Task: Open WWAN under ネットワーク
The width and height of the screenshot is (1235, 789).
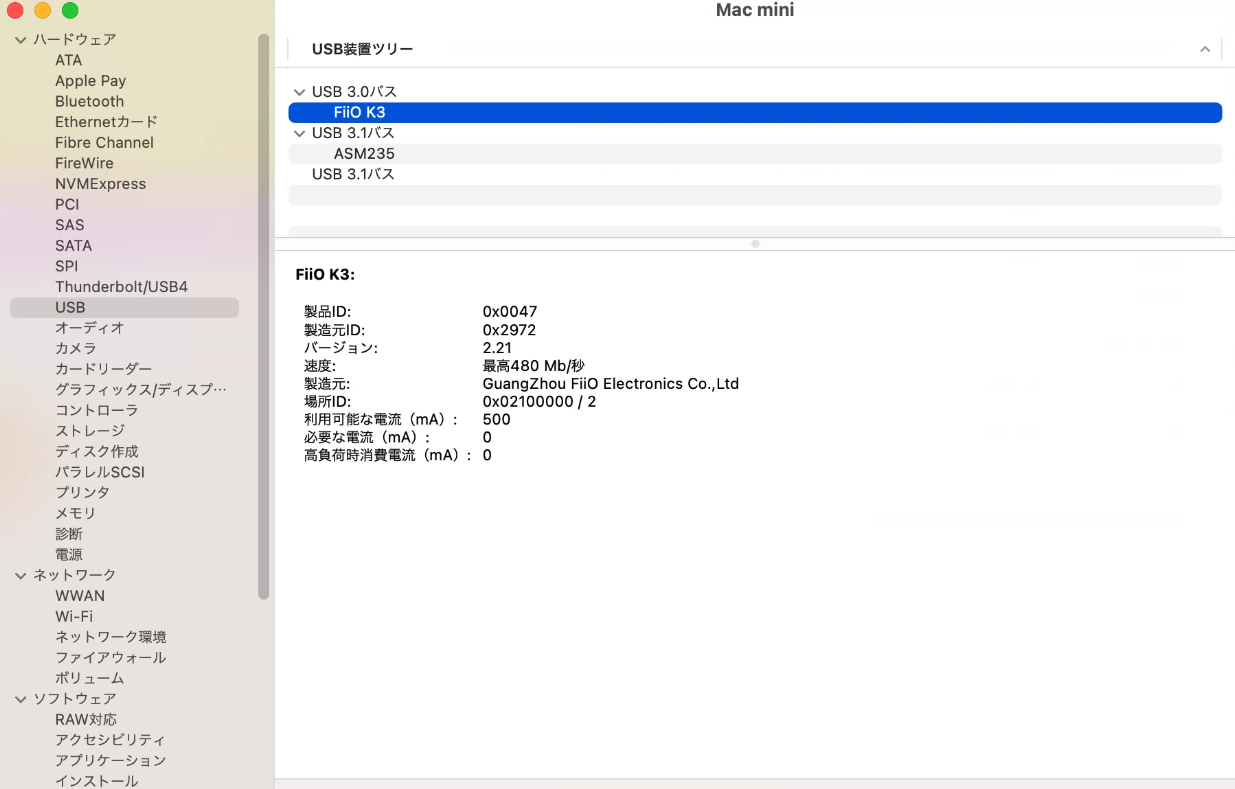Action: [x=80, y=596]
